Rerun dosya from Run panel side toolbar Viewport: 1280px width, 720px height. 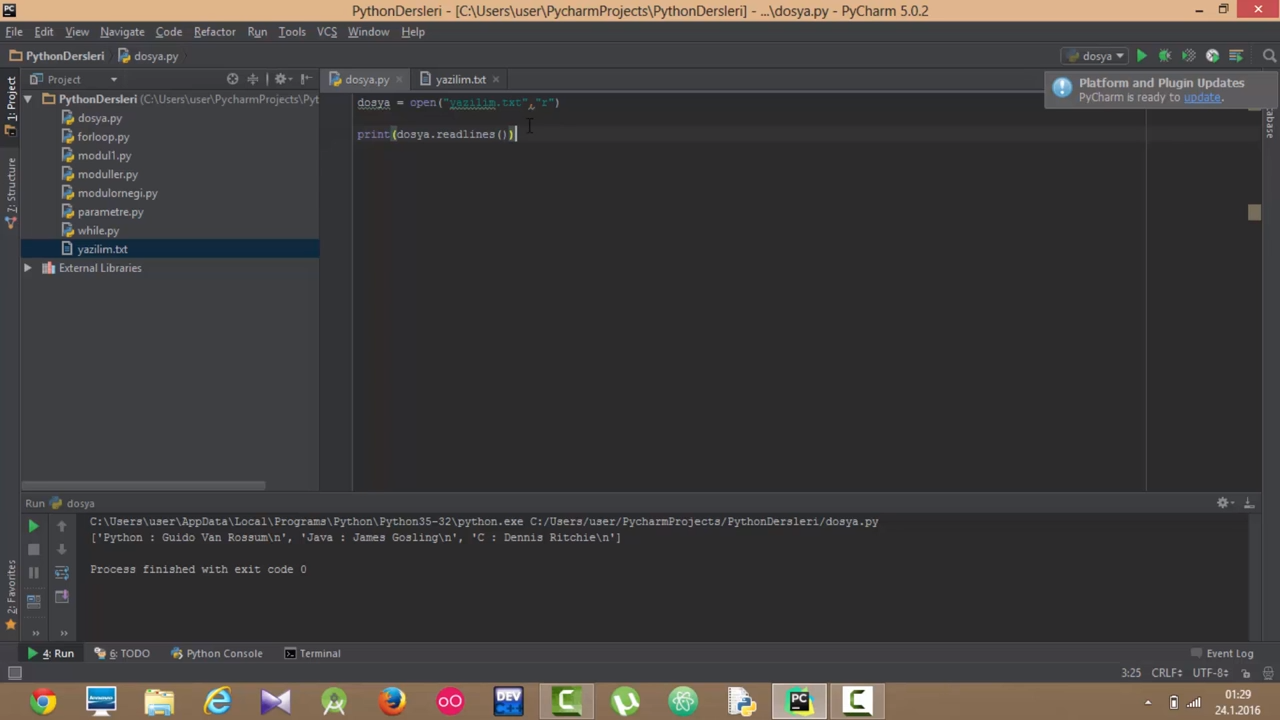[x=33, y=526]
